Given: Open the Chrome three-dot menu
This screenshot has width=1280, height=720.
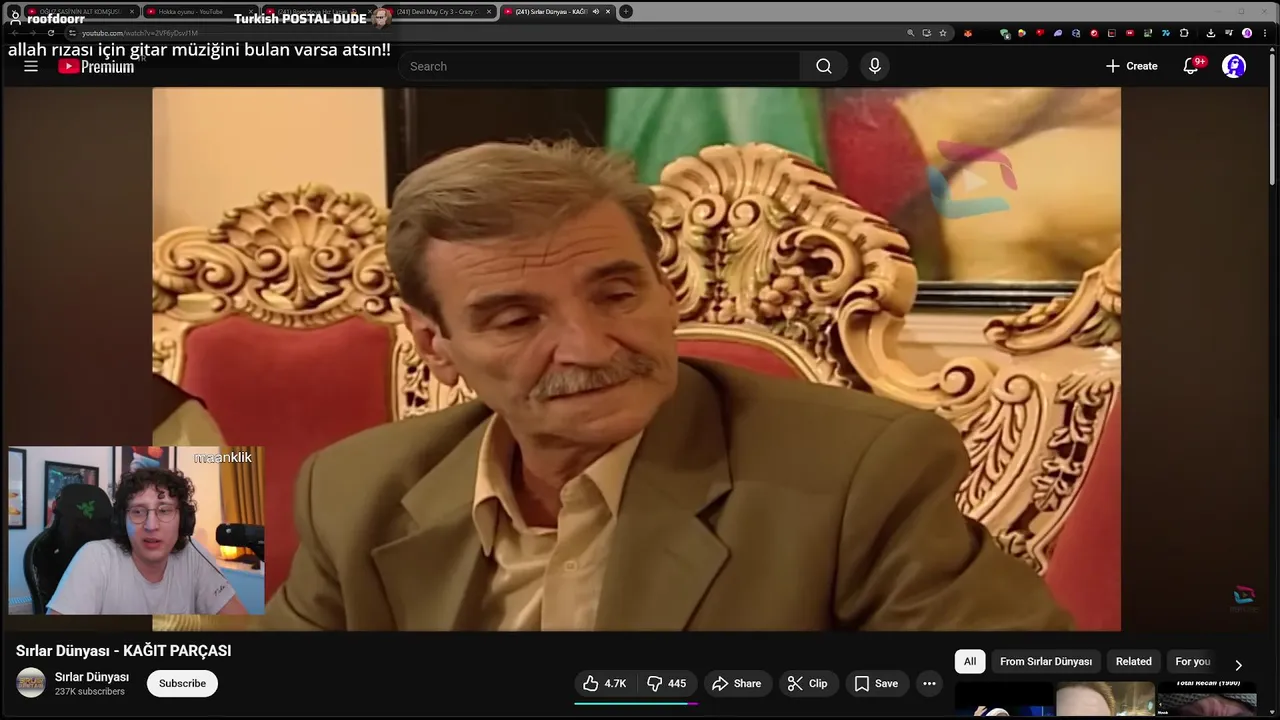Looking at the screenshot, I should click(1265, 33).
